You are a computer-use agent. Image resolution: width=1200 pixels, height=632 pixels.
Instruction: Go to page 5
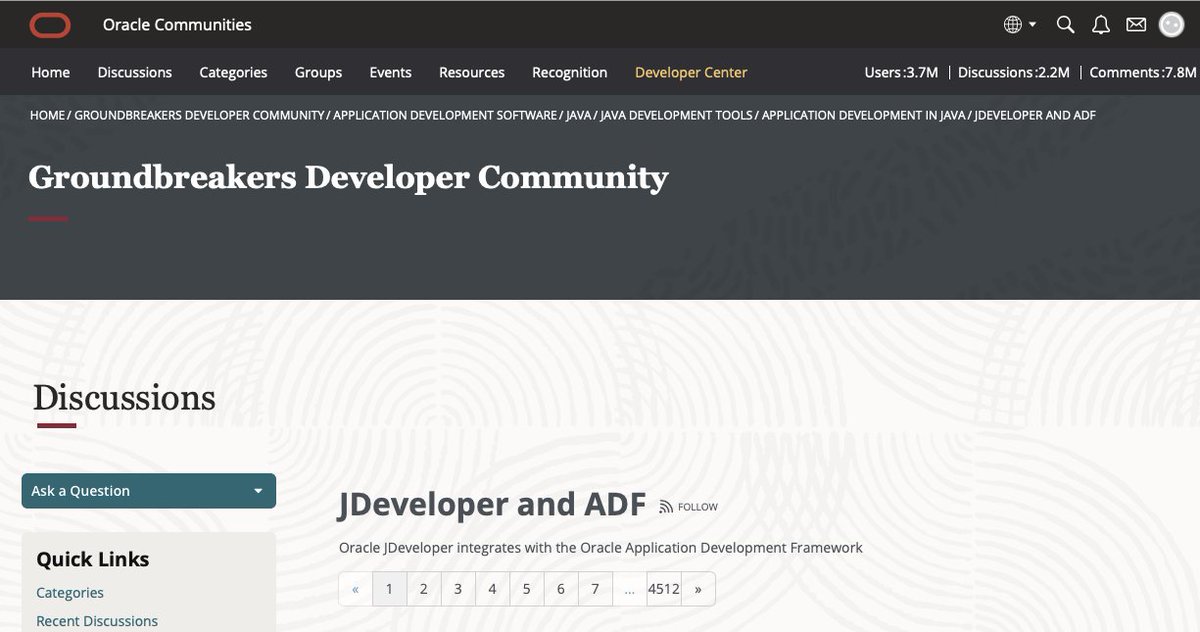pos(526,589)
